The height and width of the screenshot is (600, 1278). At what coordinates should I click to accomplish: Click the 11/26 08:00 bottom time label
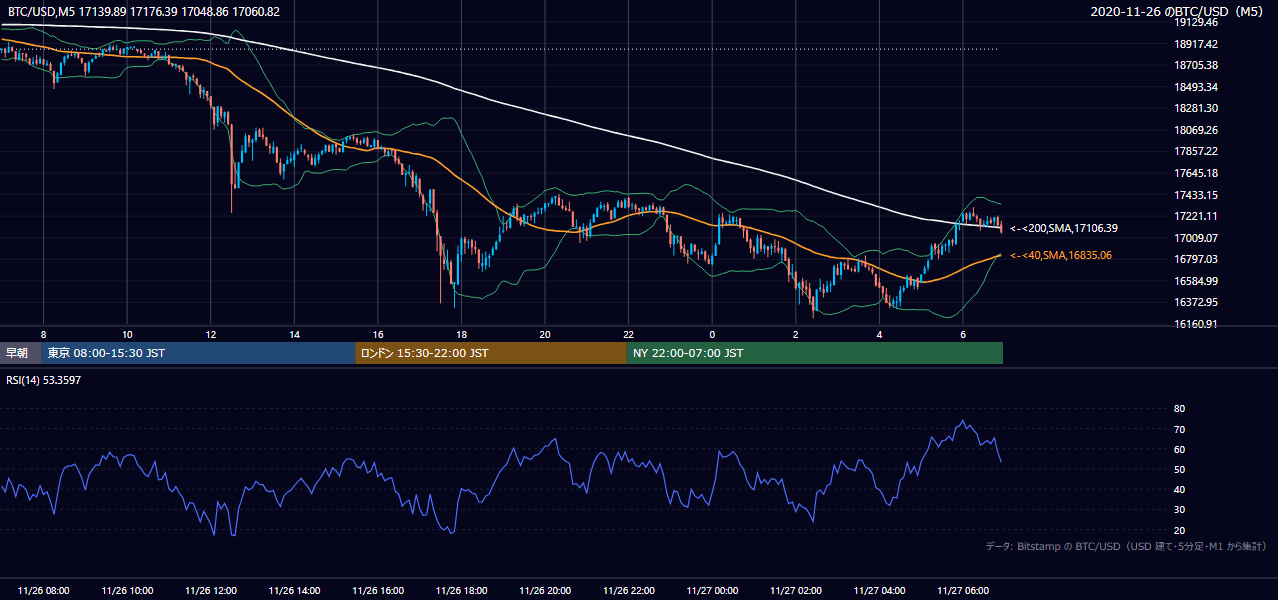43,591
